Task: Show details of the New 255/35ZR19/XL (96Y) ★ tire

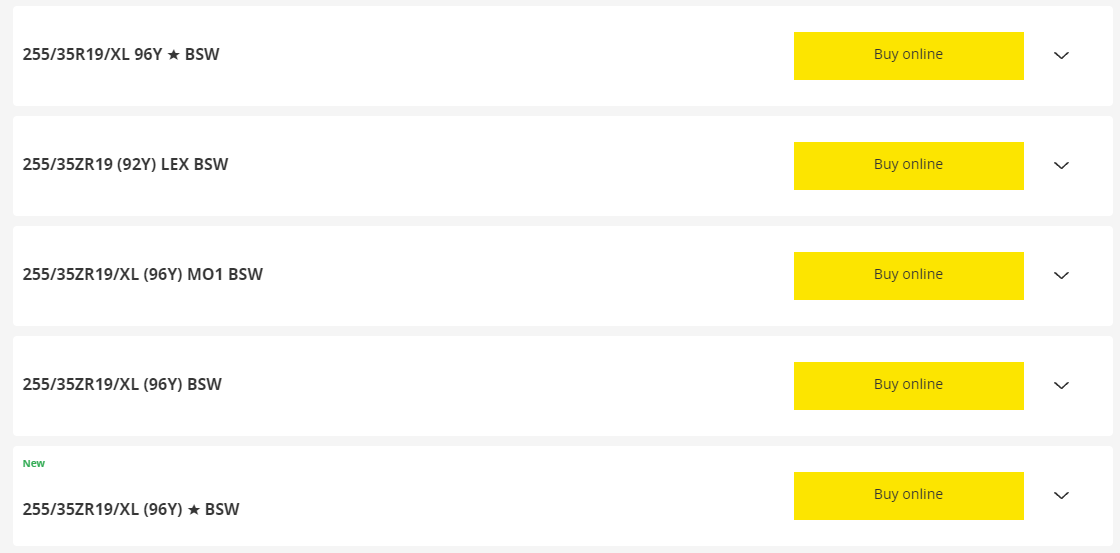Action: coord(1062,496)
